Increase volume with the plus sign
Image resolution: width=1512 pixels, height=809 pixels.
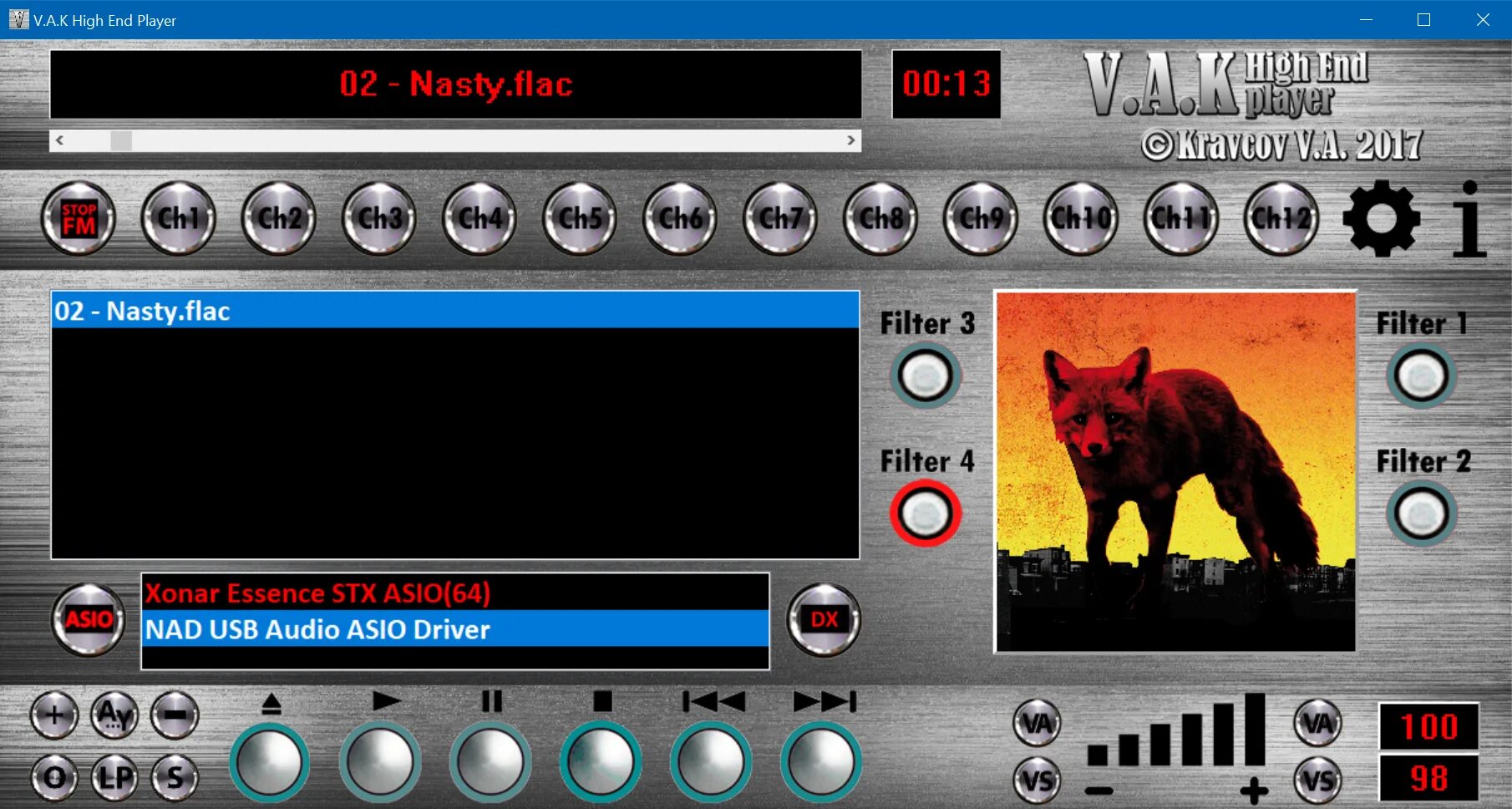click(1254, 790)
